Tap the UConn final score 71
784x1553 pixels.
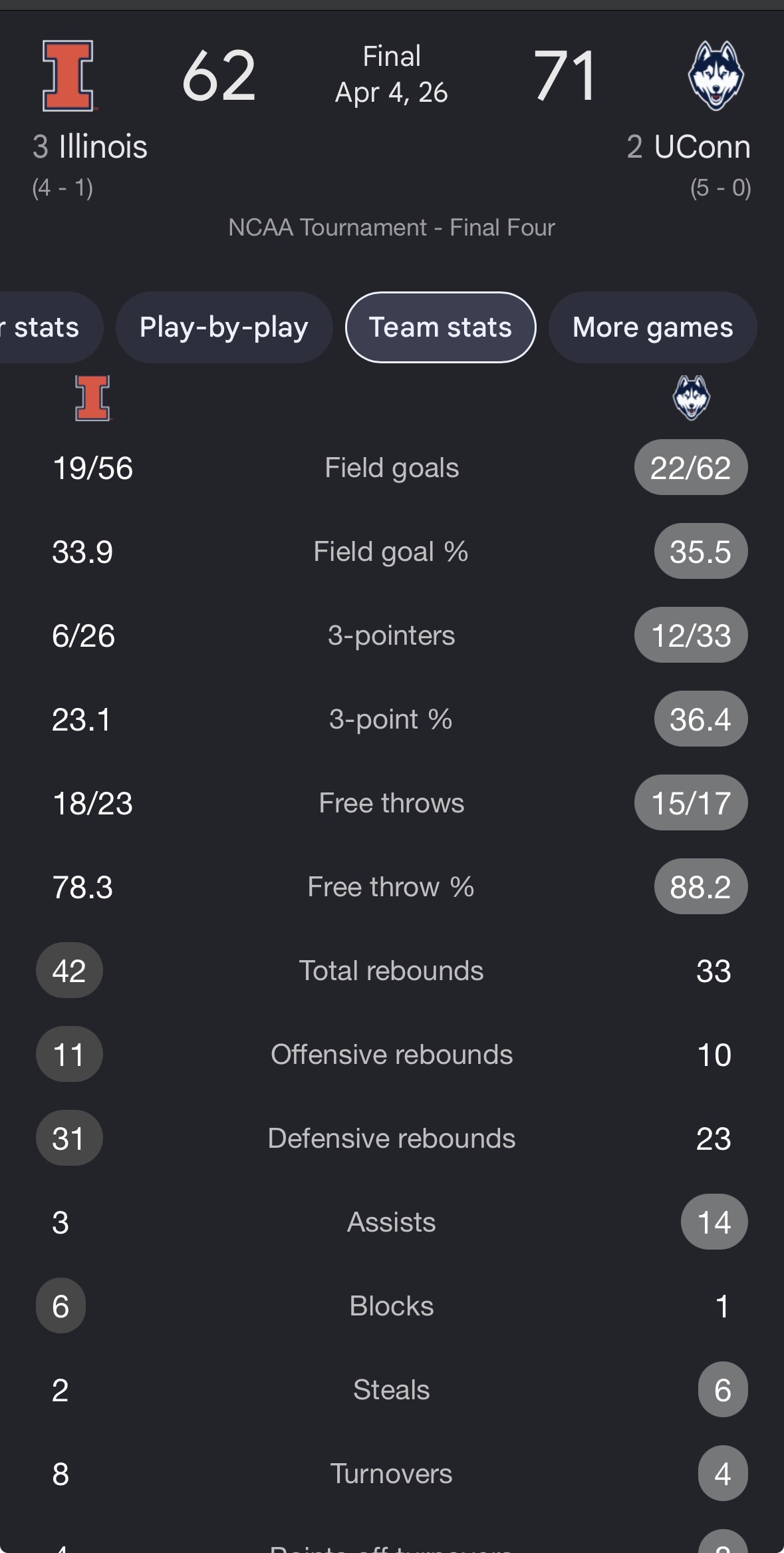coord(565,76)
